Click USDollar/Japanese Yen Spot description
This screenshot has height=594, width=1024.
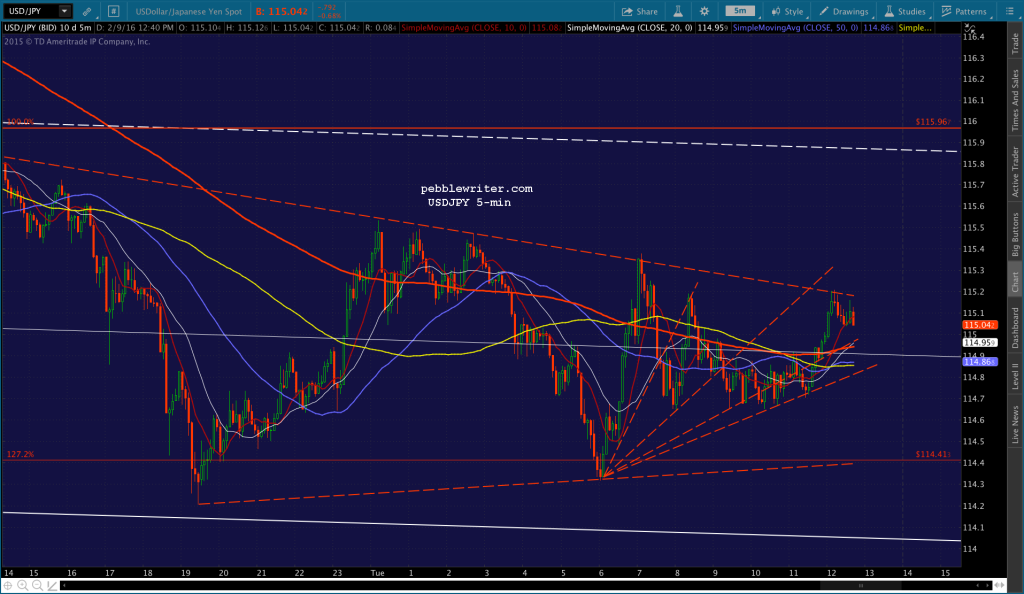pos(189,11)
